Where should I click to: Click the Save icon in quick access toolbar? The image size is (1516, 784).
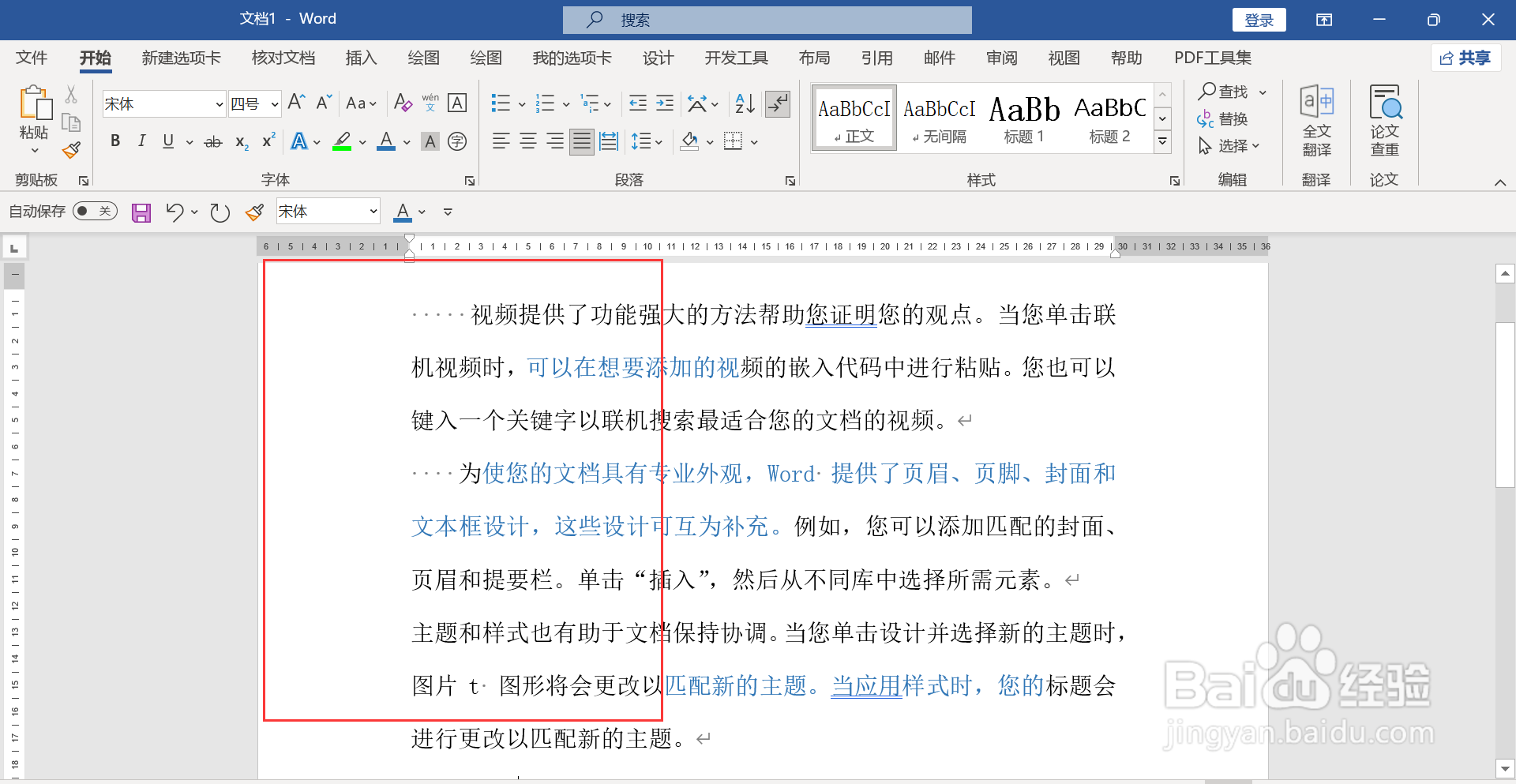[x=141, y=212]
